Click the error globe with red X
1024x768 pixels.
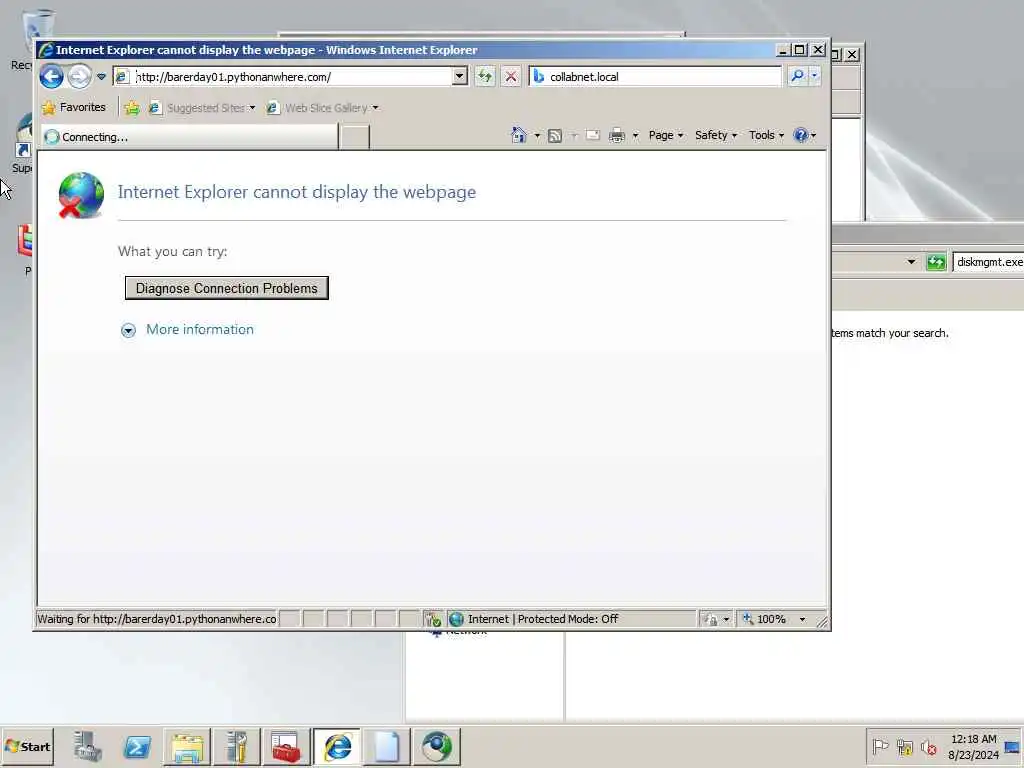click(x=80, y=195)
